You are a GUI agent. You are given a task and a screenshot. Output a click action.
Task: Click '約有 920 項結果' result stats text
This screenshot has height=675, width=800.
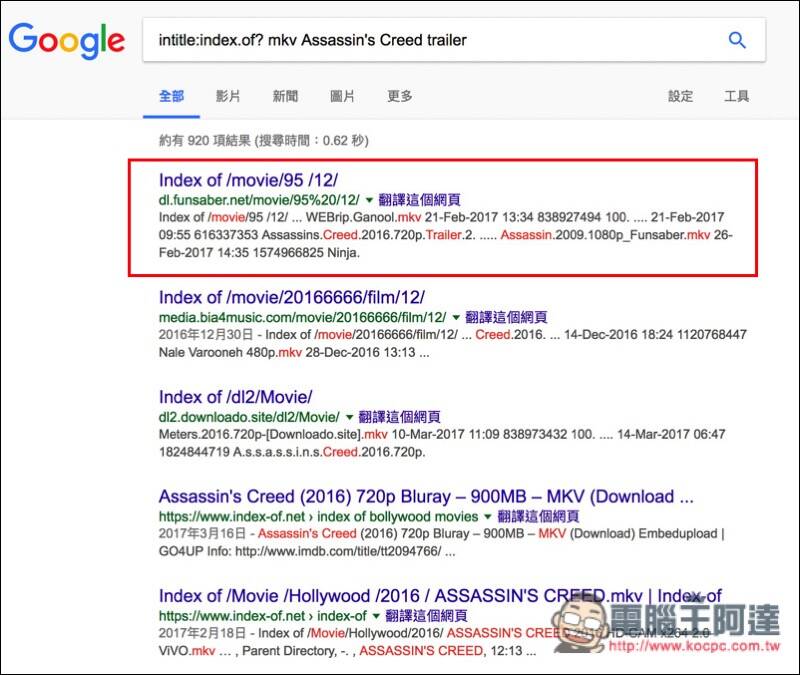pyautogui.click(x=205, y=140)
